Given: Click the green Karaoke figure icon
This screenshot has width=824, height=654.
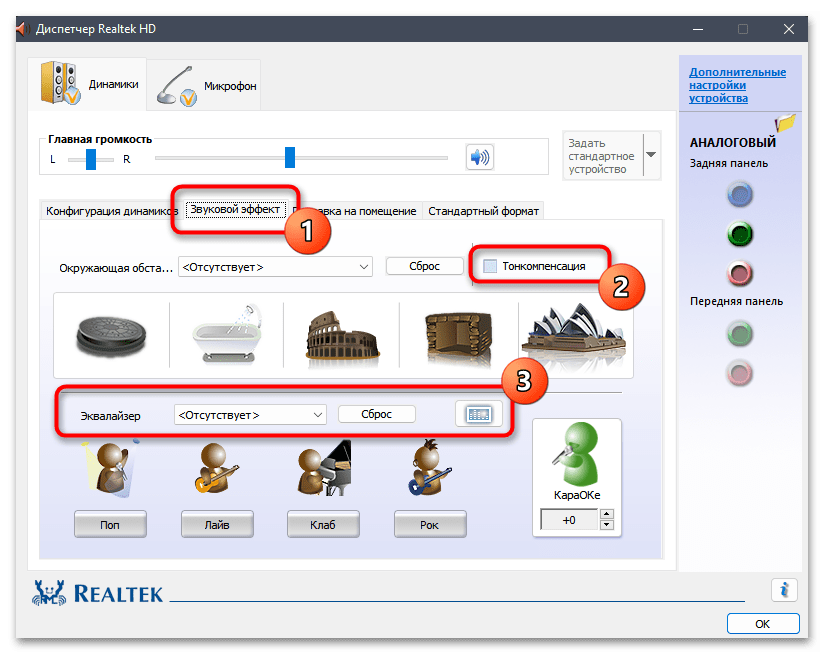Looking at the screenshot, I should coord(576,454).
